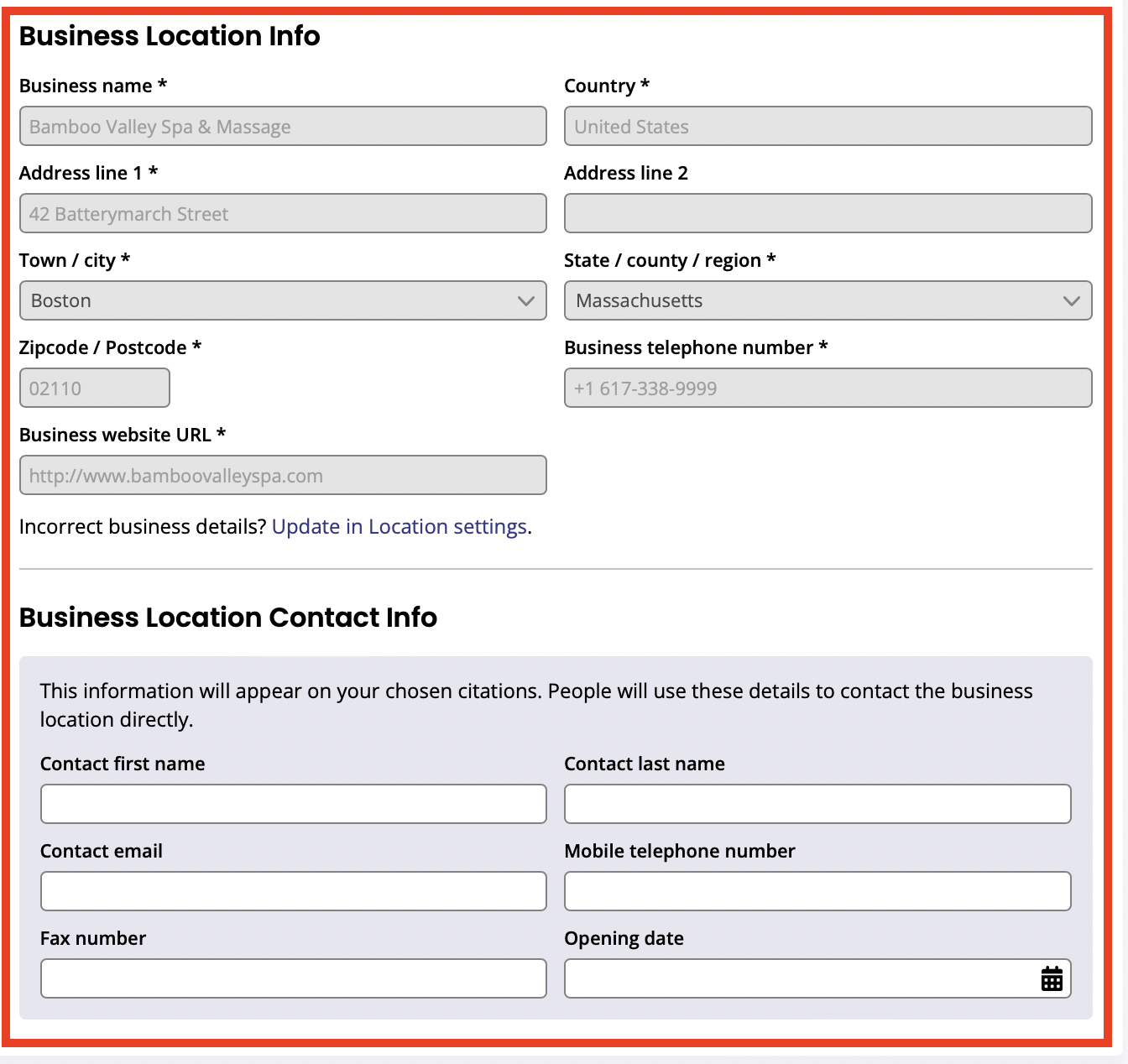This screenshot has height=1064, width=1128.
Task: Click the chevron arrow in the Town / city box
Action: [x=526, y=301]
